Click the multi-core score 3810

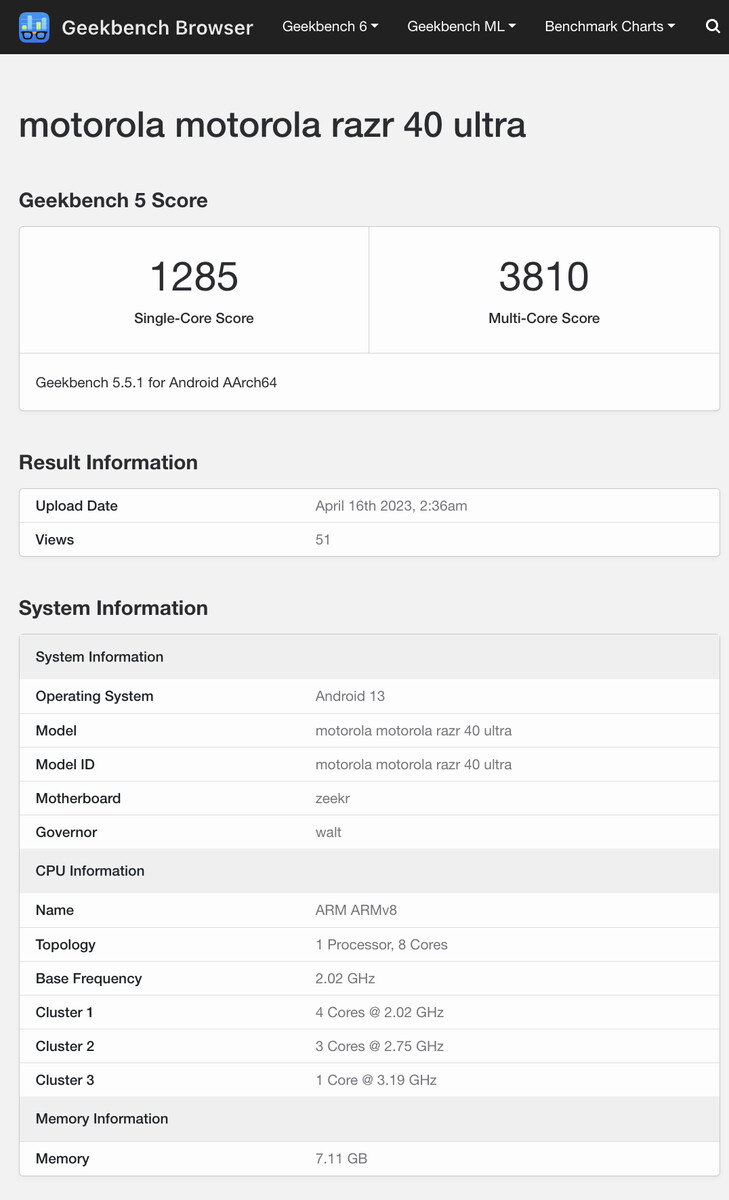544,277
